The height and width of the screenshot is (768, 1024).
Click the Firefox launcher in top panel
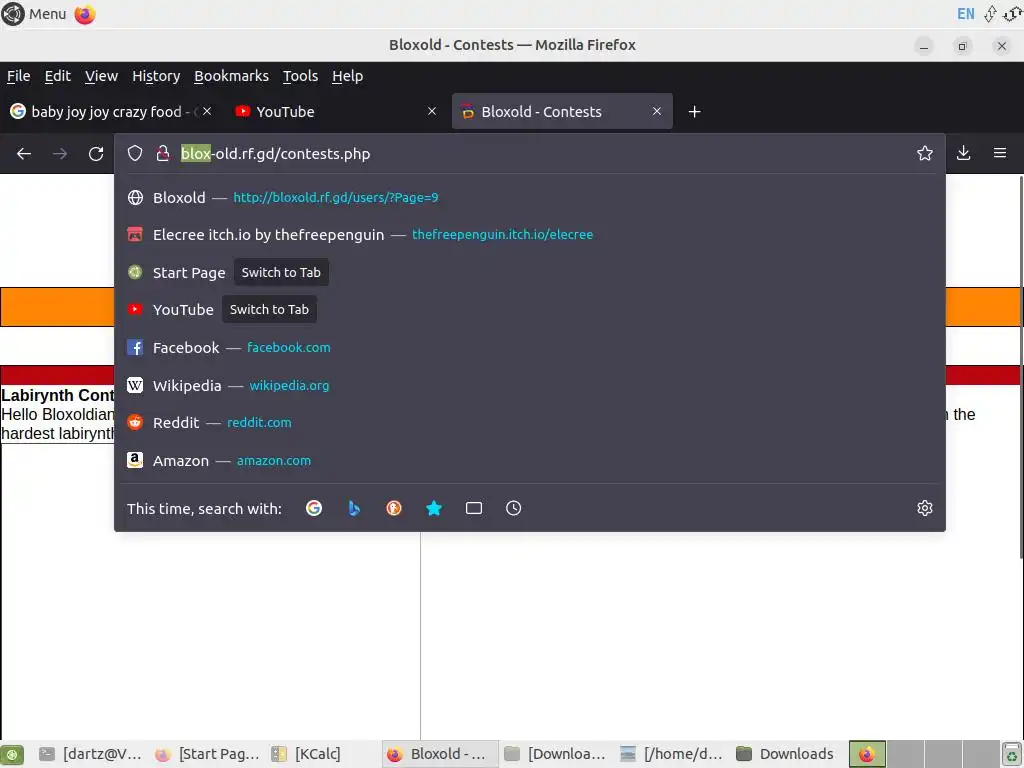(85, 14)
